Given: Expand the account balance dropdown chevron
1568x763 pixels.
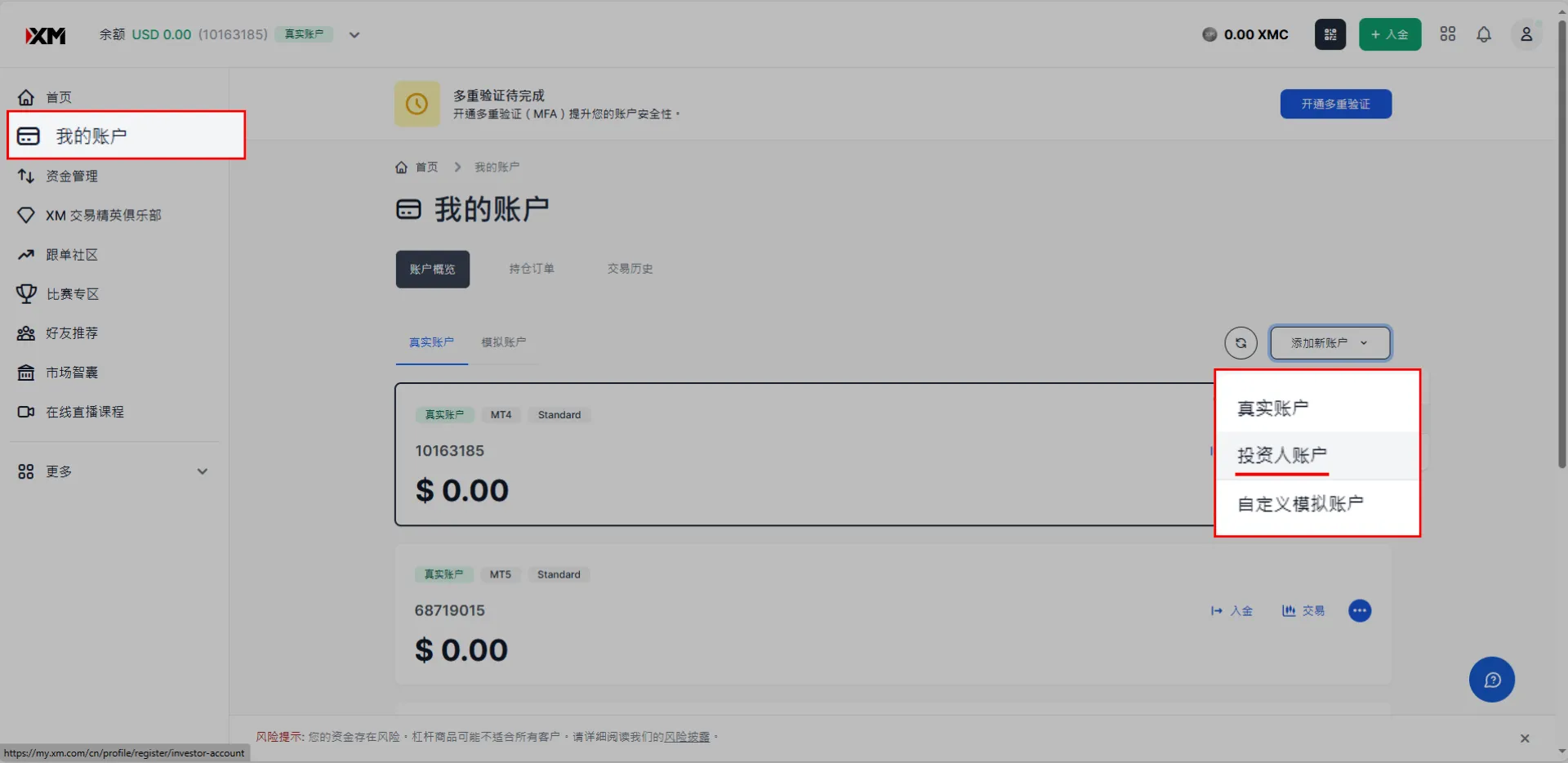Looking at the screenshot, I should click(354, 35).
